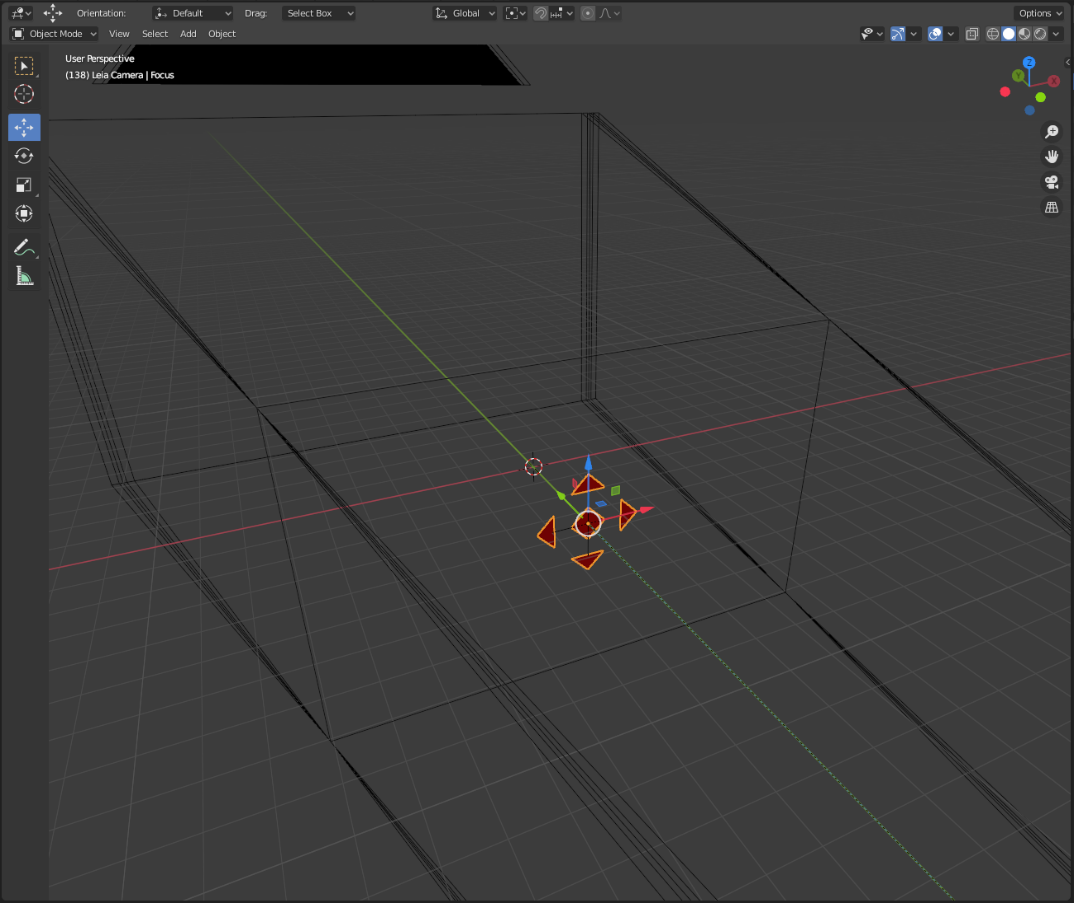Screen dimensions: 1074x903
Task: Activate the 3D Cursor tool
Action: point(24,95)
